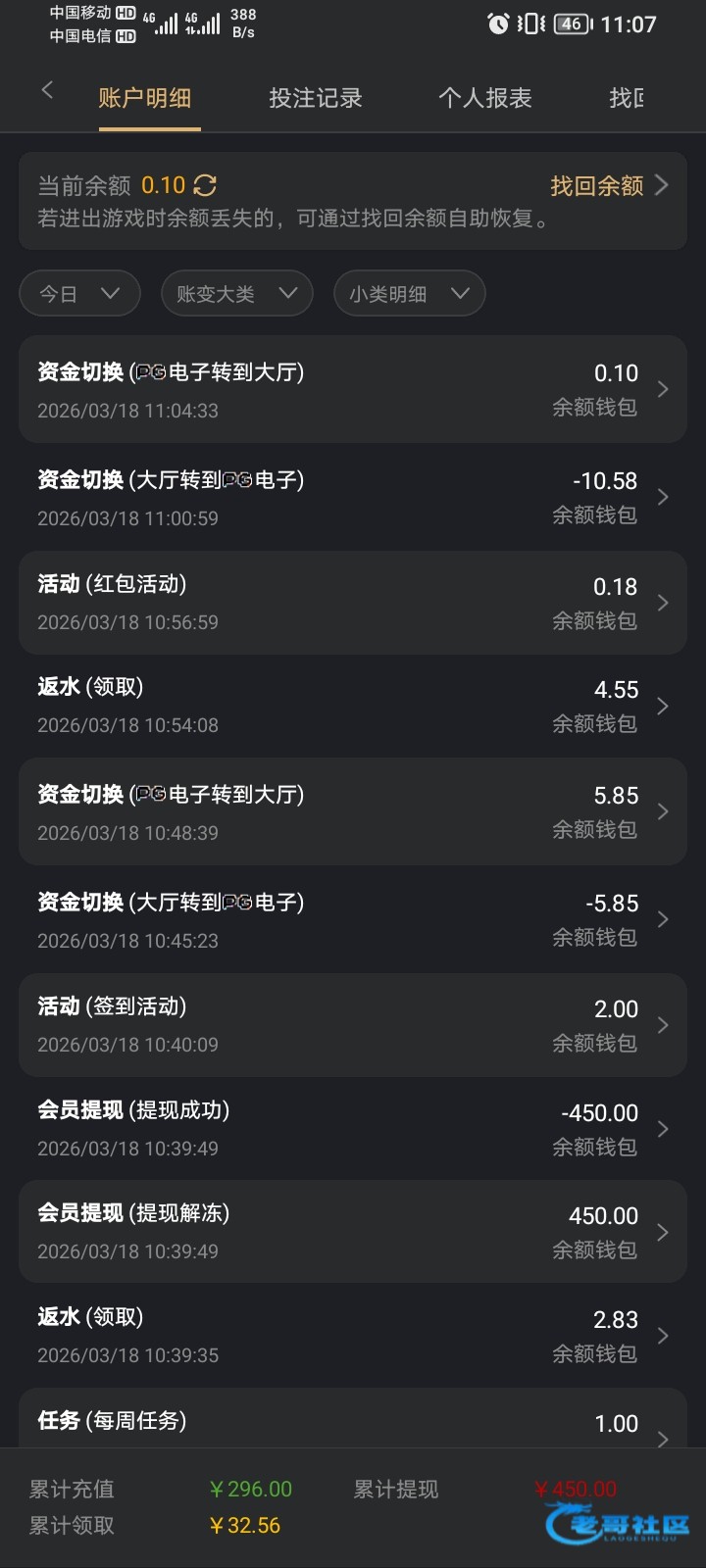
Task: Switch to the 个人报表 tab
Action: pos(485,98)
